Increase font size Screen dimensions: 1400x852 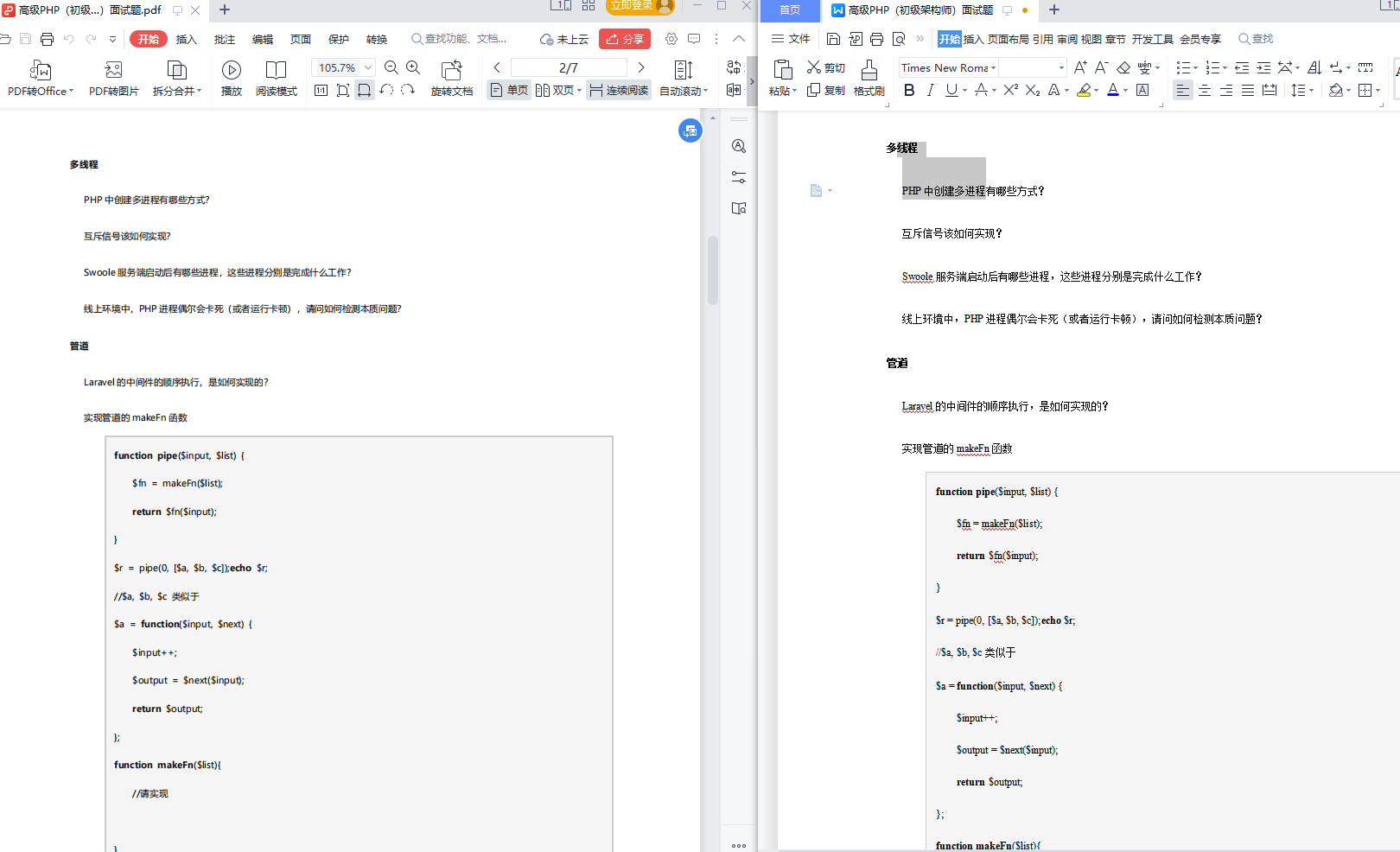pos(1080,67)
